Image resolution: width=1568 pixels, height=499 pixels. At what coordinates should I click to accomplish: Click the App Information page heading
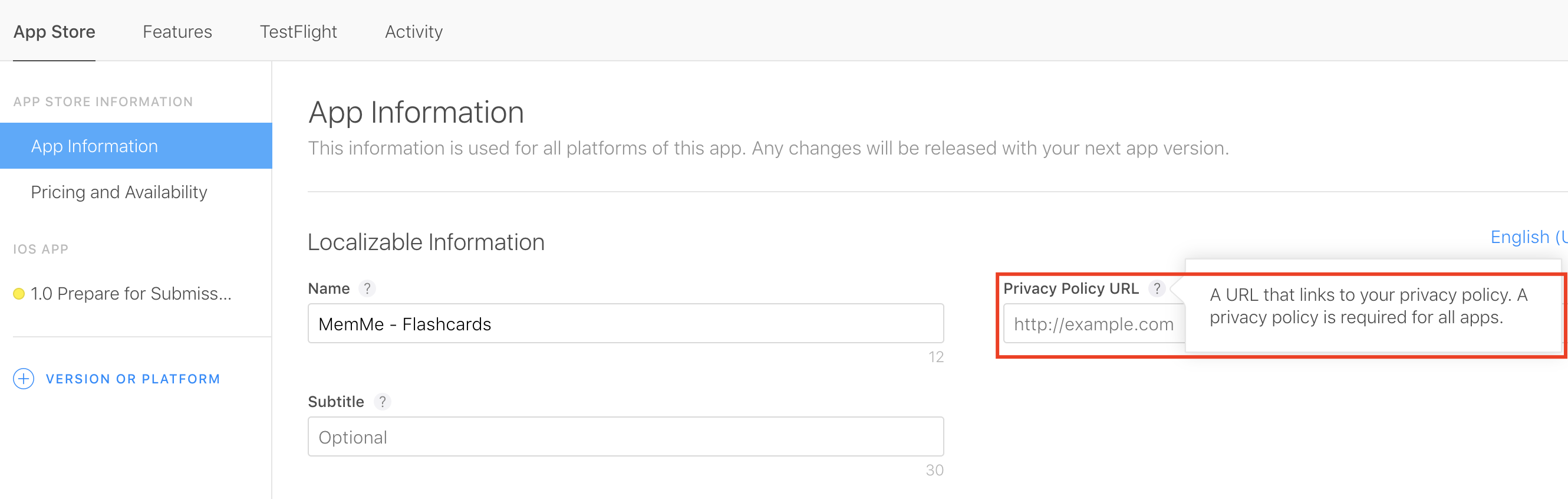416,112
